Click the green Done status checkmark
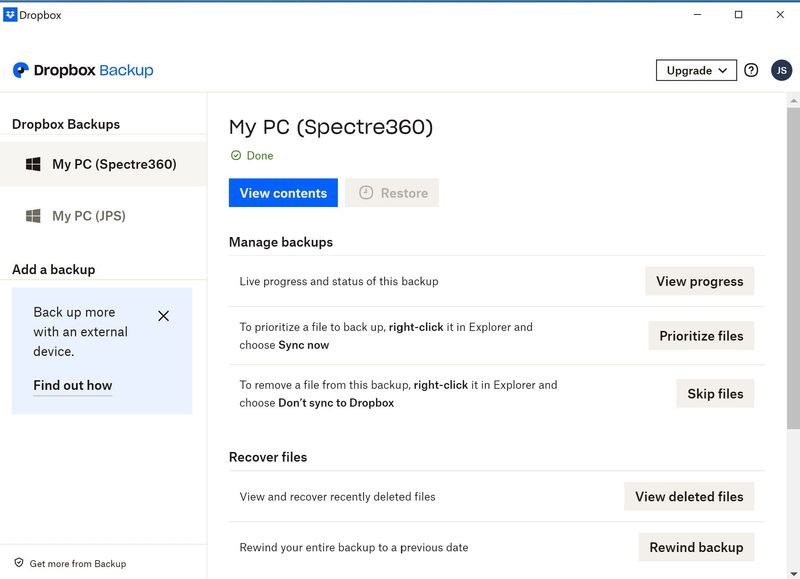Image resolution: width=800 pixels, height=579 pixels. 236,156
